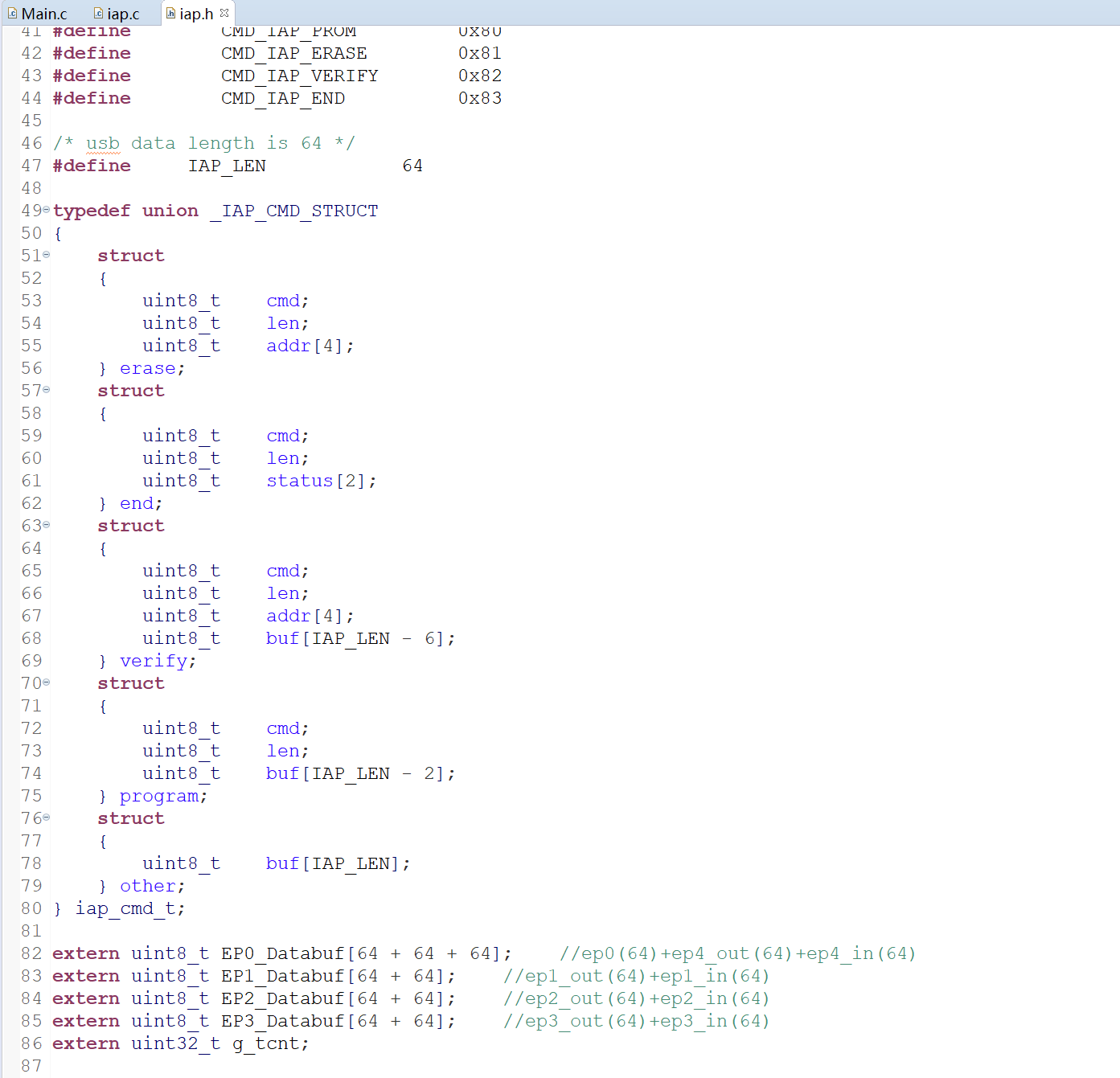Click EP1_Databuf variable name
1120x1078 pixels.
tap(283, 976)
